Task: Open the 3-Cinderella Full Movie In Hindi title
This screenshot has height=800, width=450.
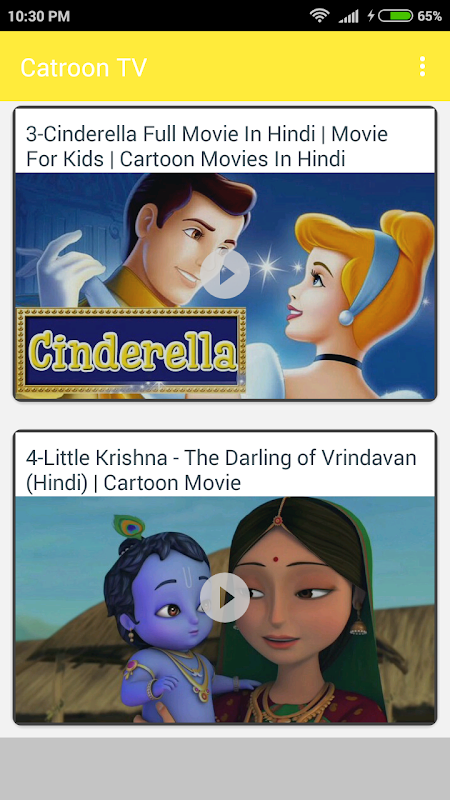Action: [207, 146]
